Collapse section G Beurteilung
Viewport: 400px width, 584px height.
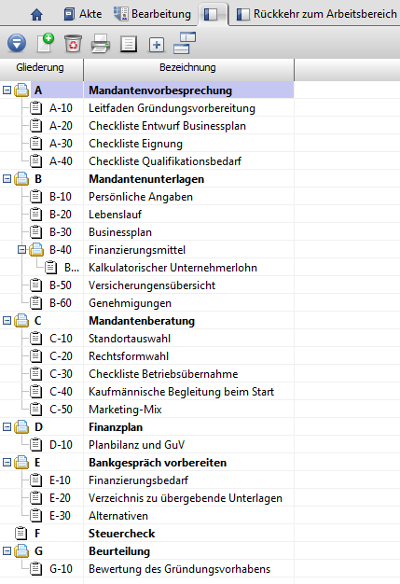click(7, 551)
